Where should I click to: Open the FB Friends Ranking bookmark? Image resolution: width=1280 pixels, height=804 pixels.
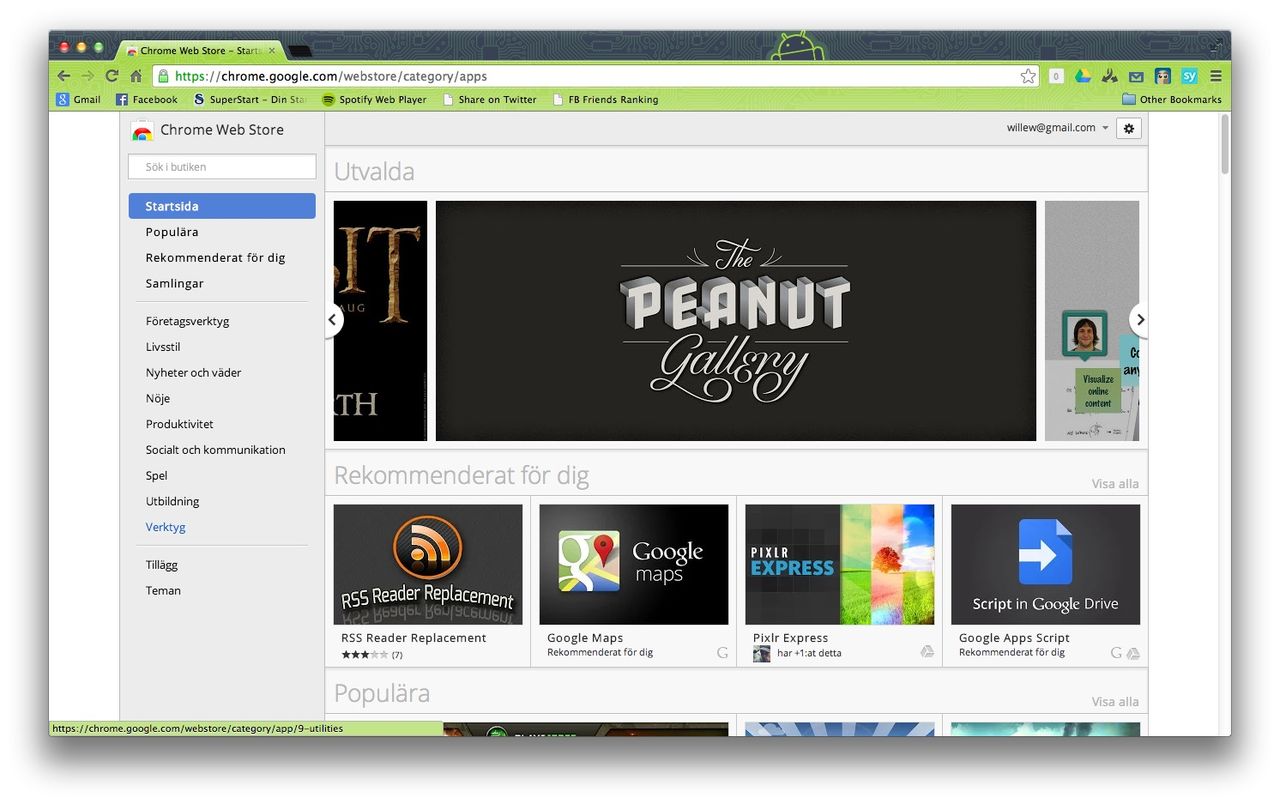(x=605, y=99)
